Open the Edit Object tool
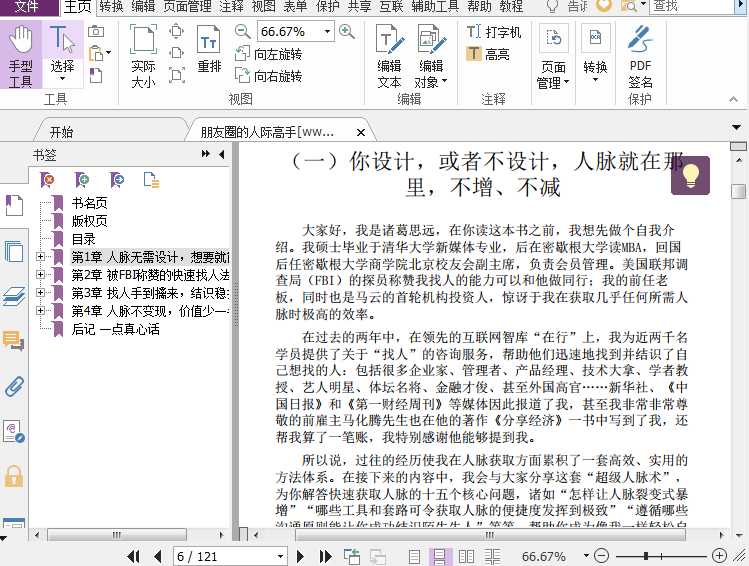Screen dimensions: 749x566 click(x=431, y=56)
